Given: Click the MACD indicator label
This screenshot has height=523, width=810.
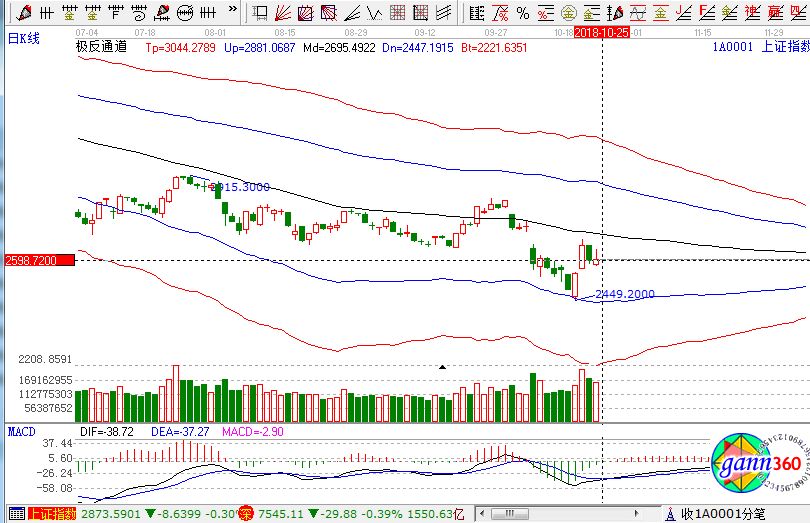Looking at the screenshot, I should pyautogui.click(x=22, y=430).
